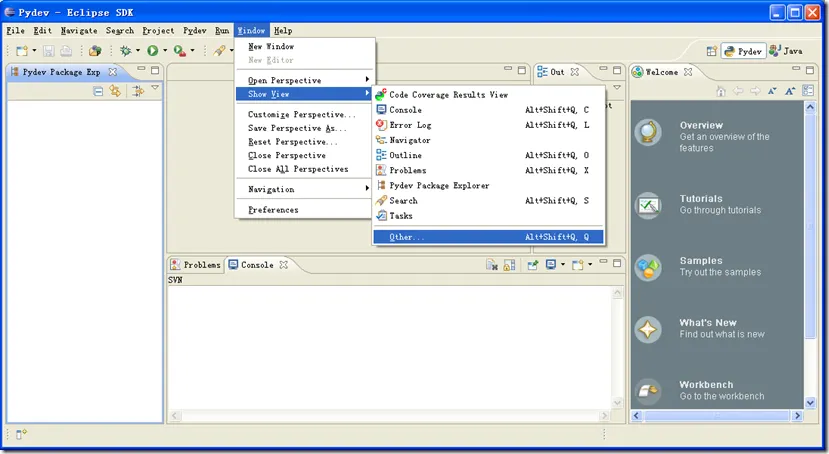Click the What's New star icon
Screen dimensions: 829x454
pos(648,329)
